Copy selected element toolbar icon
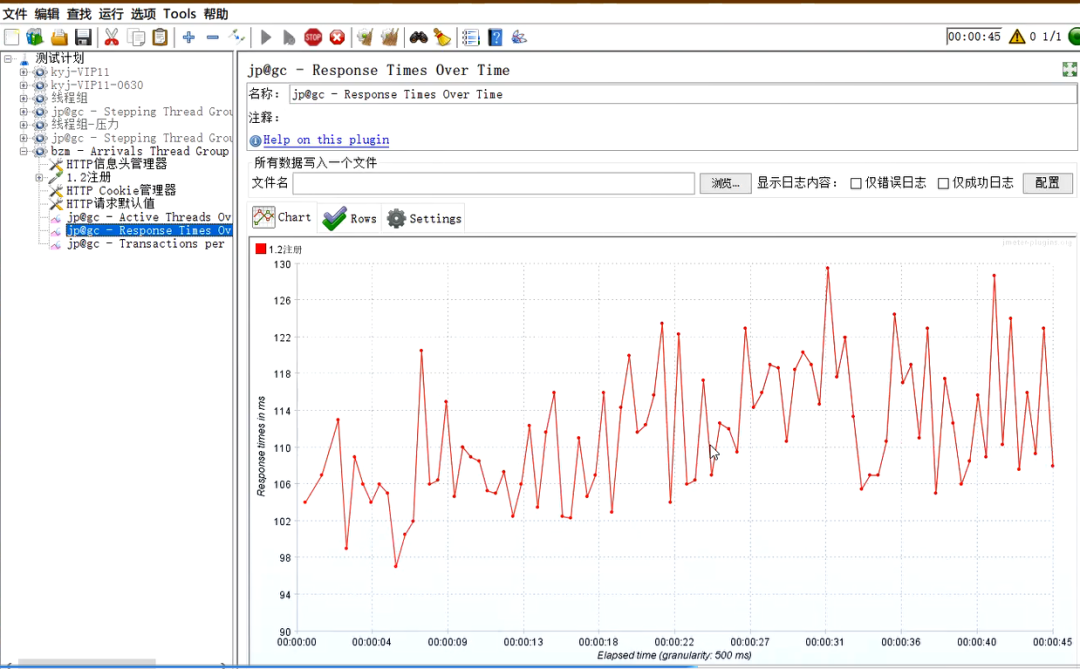The height and width of the screenshot is (669, 1080). [x=136, y=37]
